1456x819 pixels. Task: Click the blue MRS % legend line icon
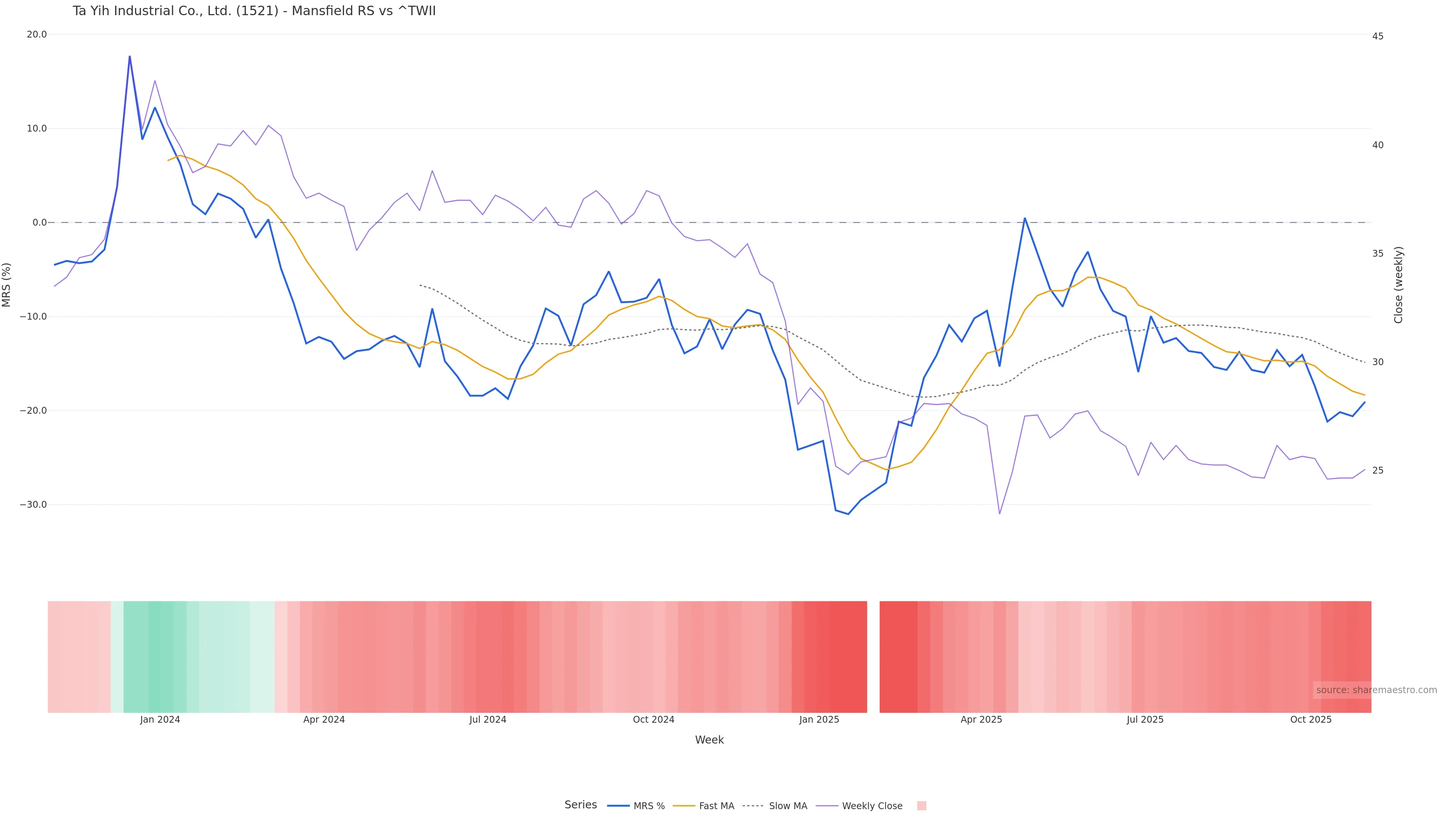point(618,806)
